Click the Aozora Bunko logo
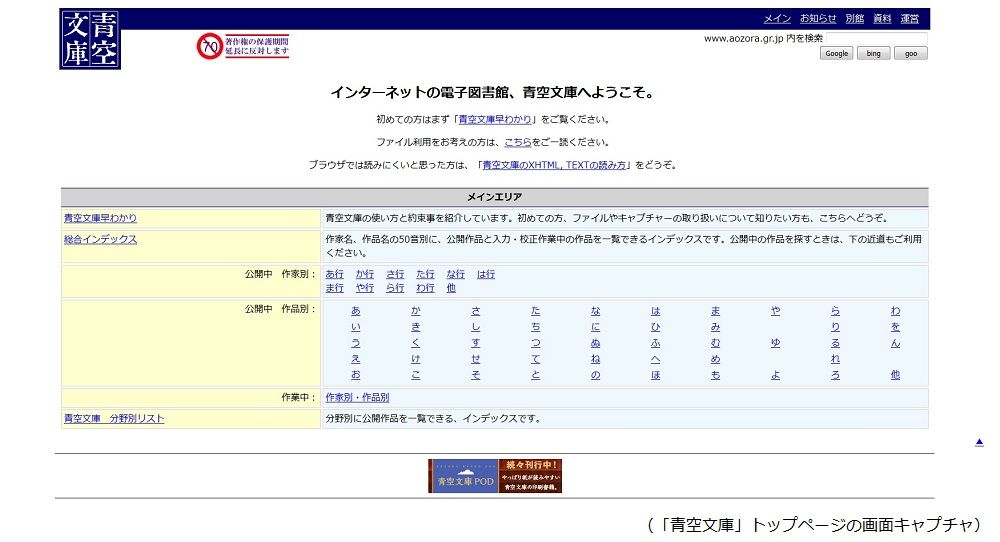1000x542 pixels. (x=90, y=39)
